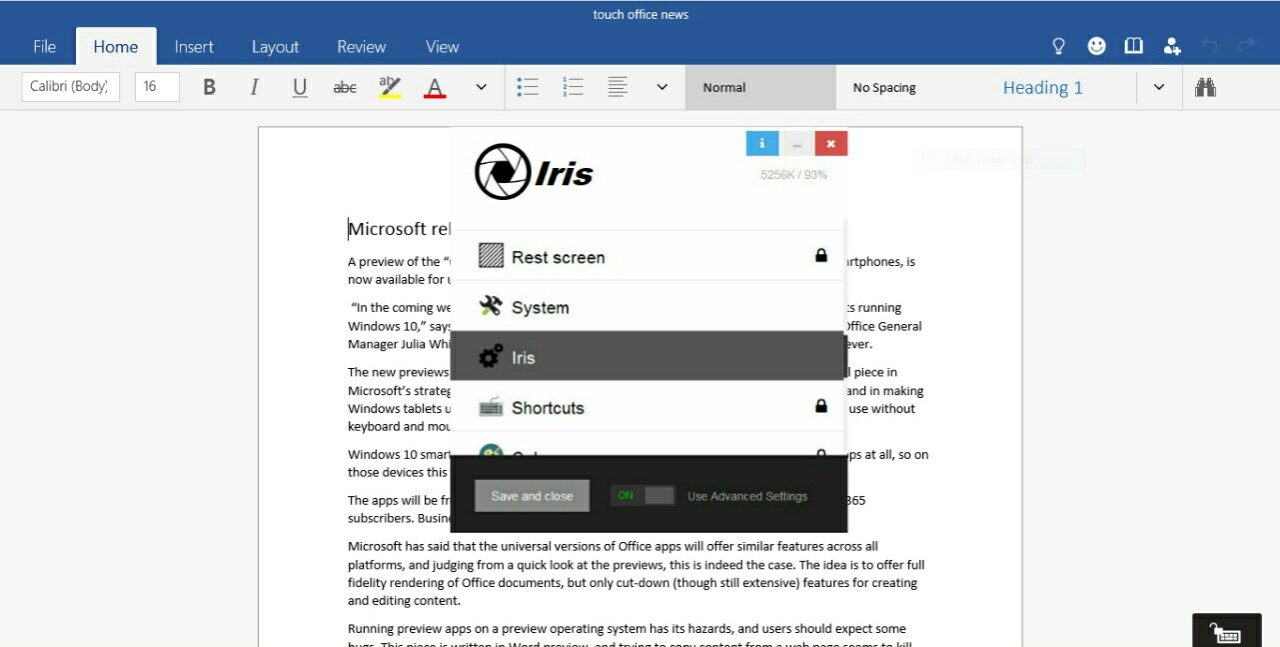Open Tell Me lightbulb
This screenshot has height=647, width=1280.
coord(1059,46)
